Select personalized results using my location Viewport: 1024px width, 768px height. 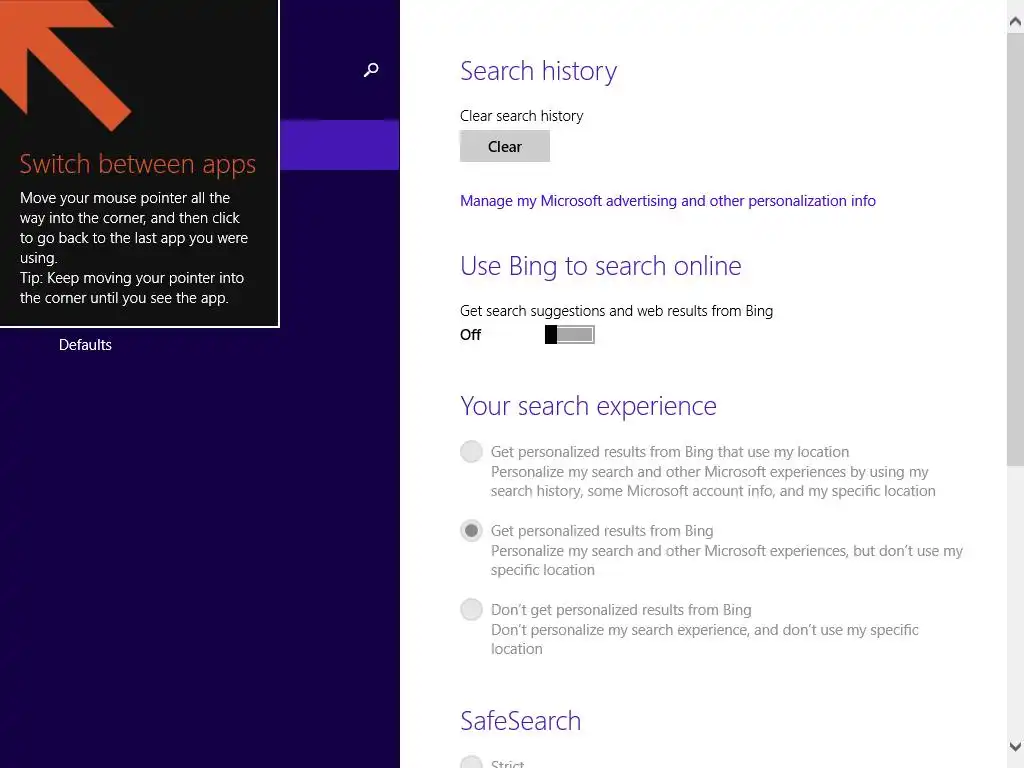[471, 451]
